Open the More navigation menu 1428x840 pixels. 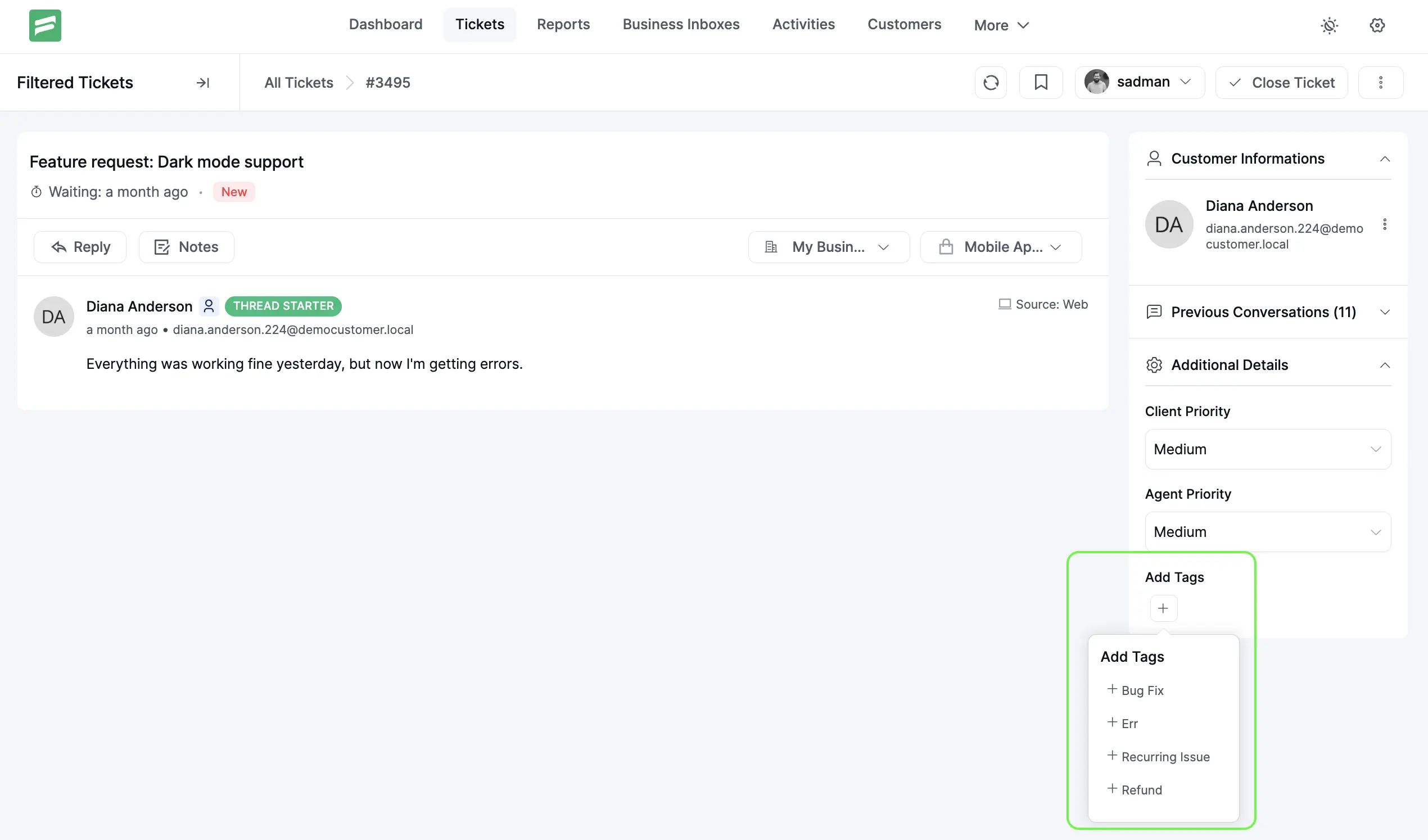point(1001,25)
